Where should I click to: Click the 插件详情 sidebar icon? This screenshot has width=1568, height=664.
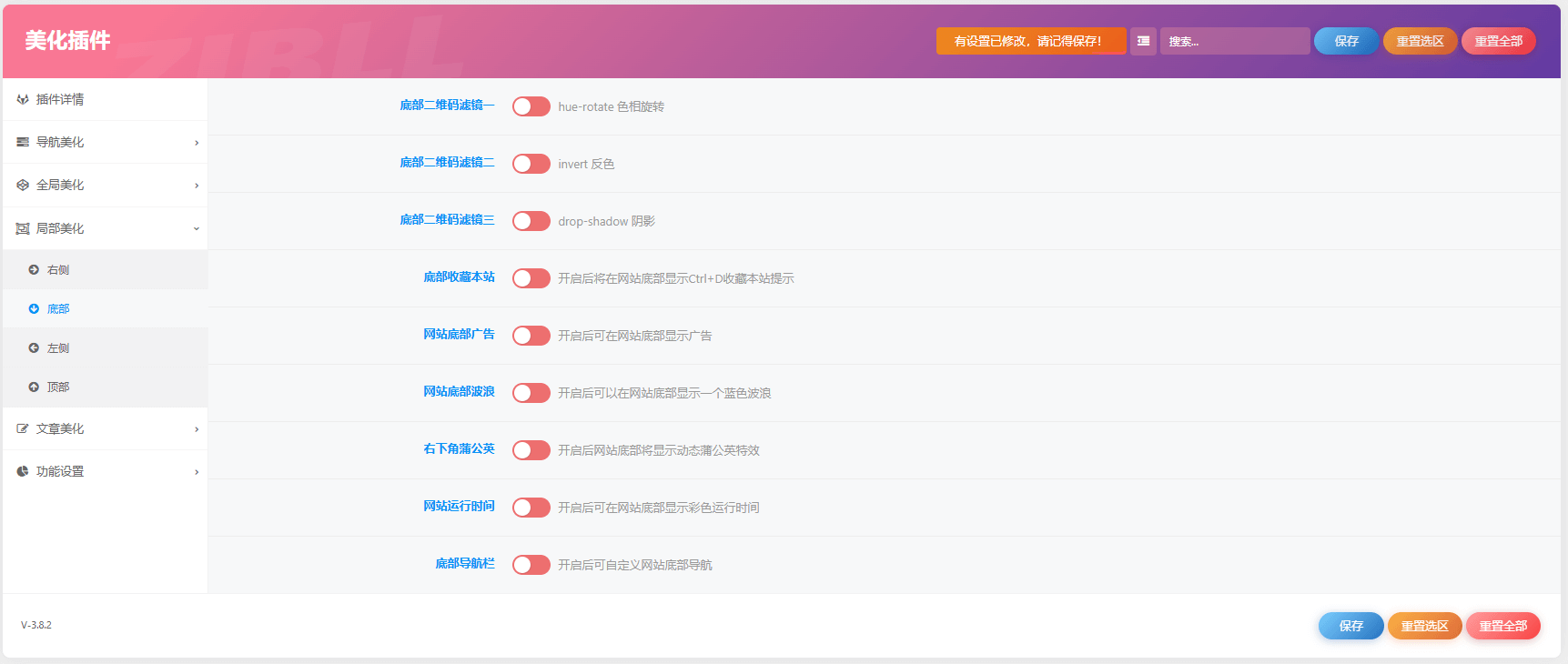[23, 99]
